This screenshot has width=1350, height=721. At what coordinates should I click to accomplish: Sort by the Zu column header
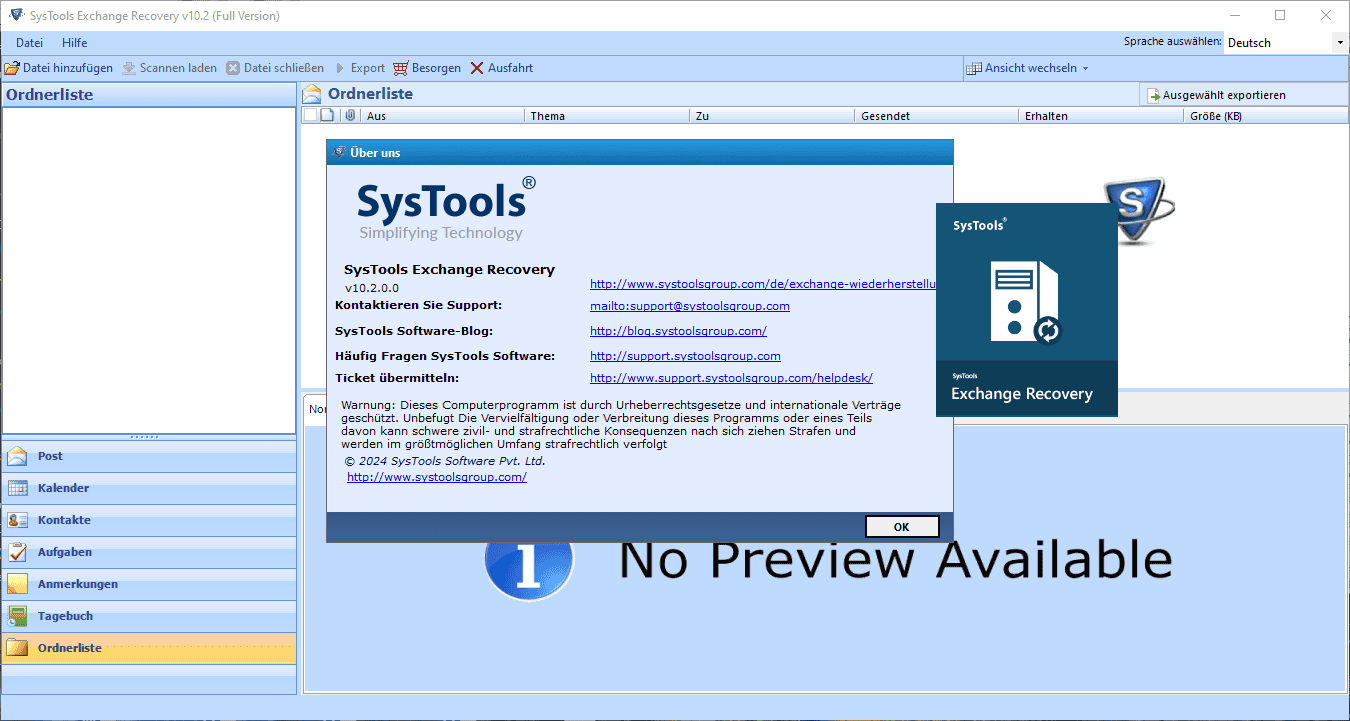click(x=774, y=116)
